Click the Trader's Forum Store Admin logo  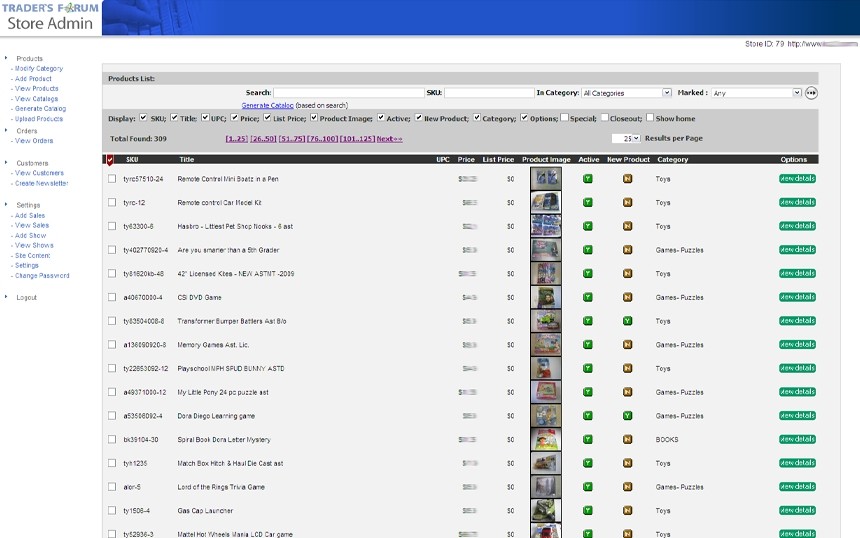tap(50, 18)
